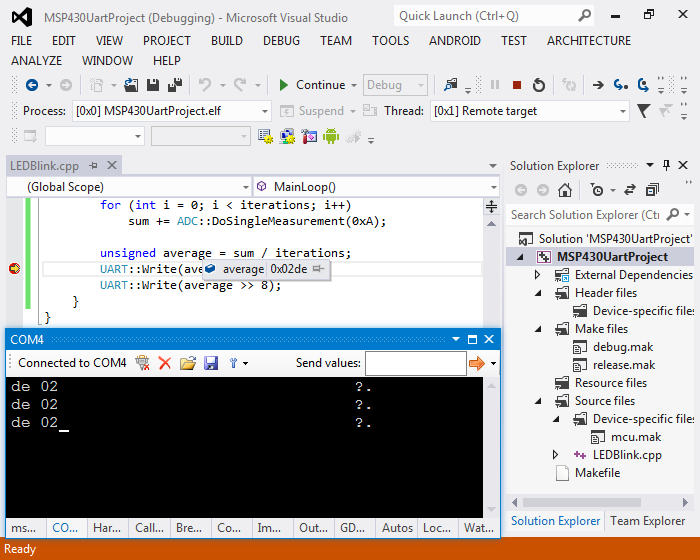Collapse the Header files folder
The image size is (700, 560).
point(538,293)
